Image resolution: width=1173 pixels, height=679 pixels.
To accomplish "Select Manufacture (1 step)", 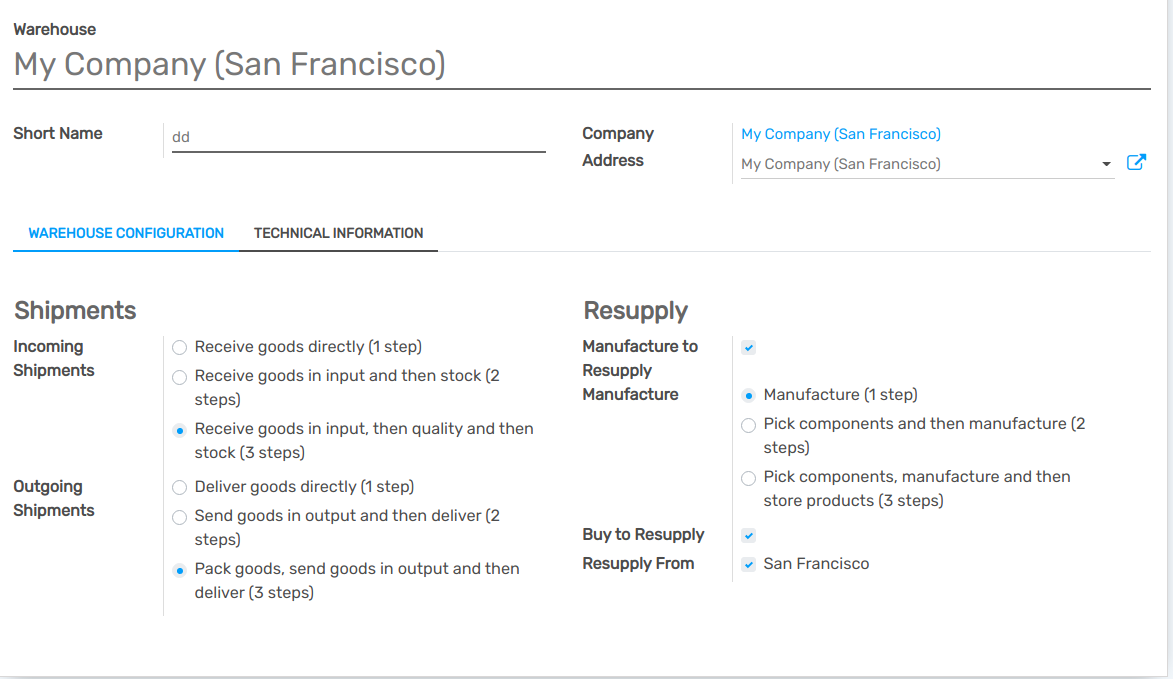I will click(748, 394).
